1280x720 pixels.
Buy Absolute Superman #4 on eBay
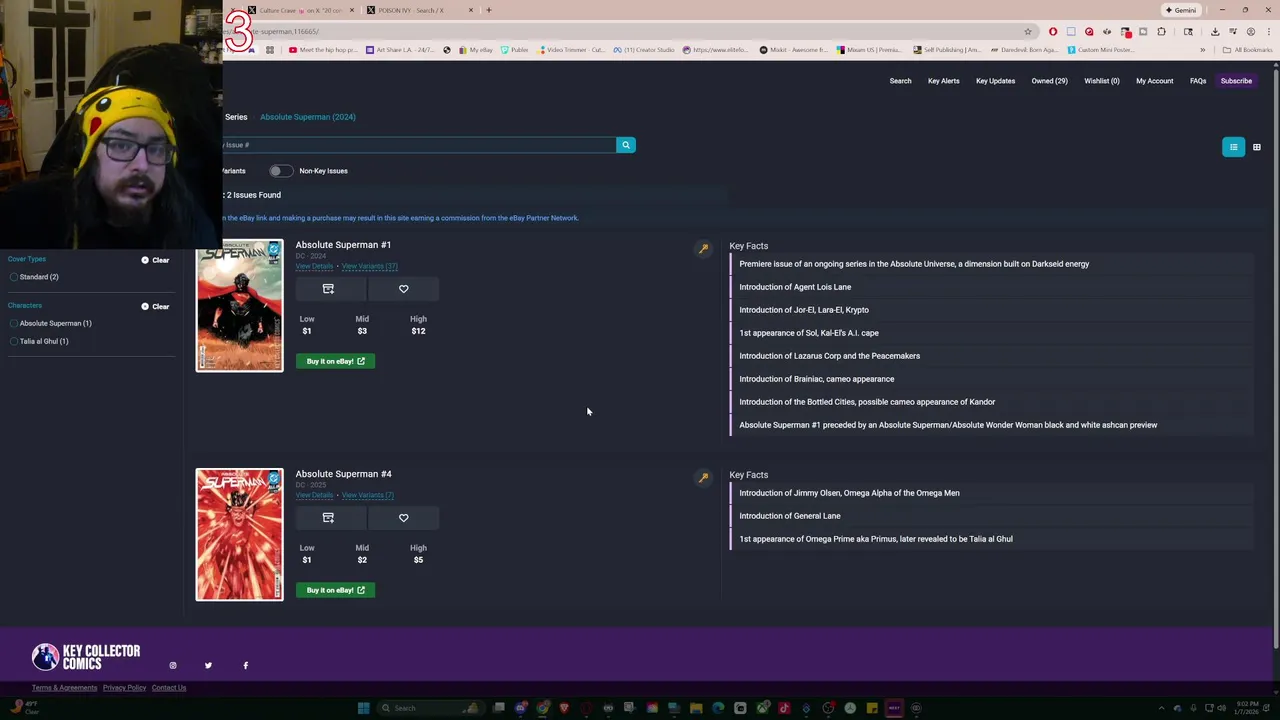coord(335,590)
